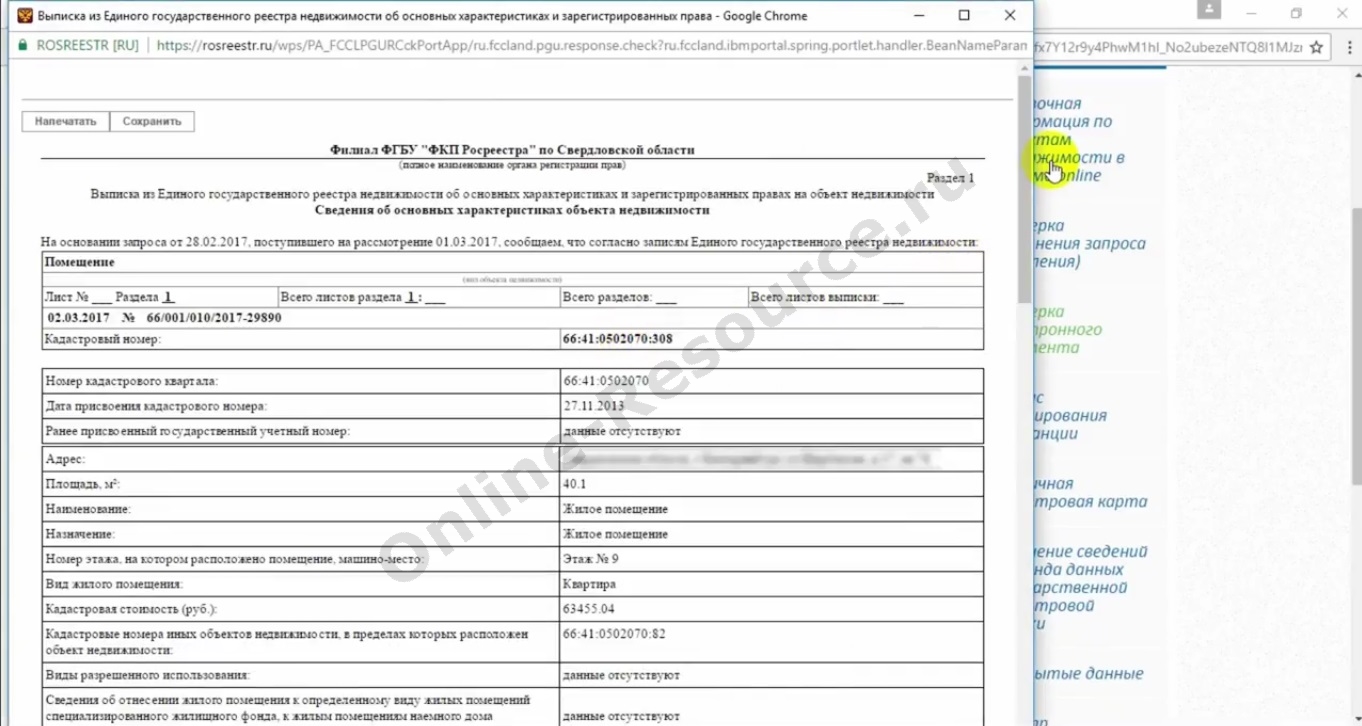
Task: Click the popup scrollbar up arrow
Action: [x=1024, y=67]
